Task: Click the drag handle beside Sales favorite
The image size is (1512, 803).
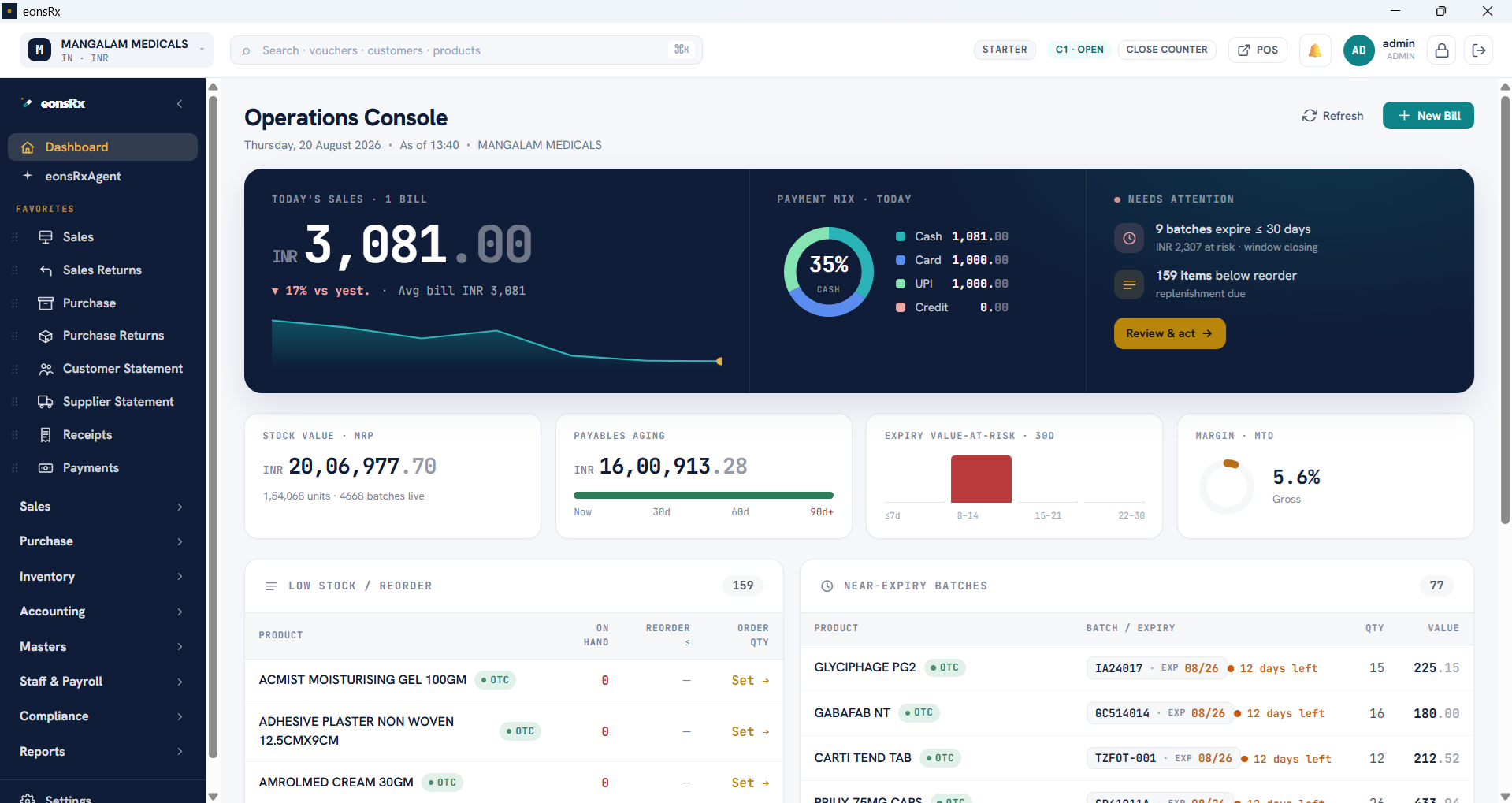Action: [14, 237]
